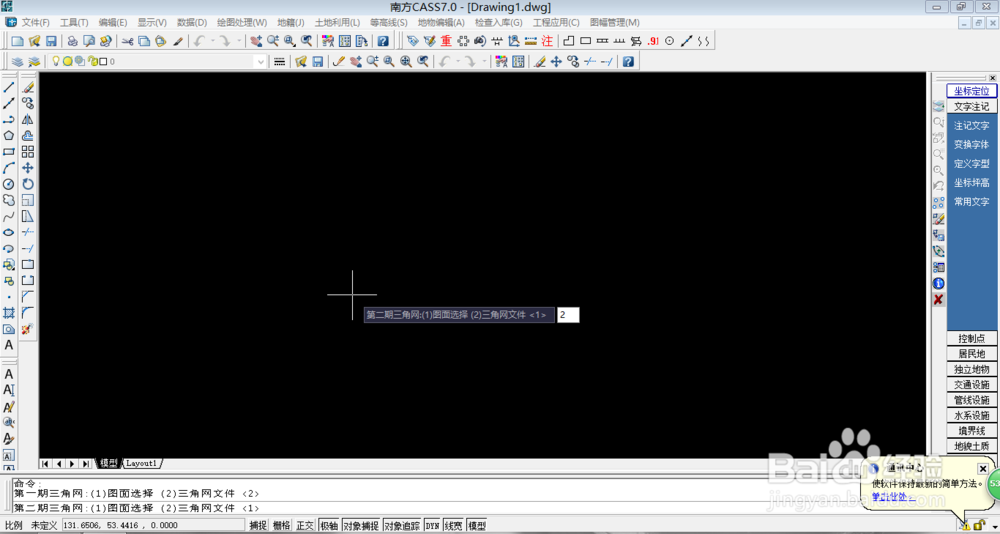Click the next layout tab arrow
This screenshot has width=1000, height=534.
click(x=72, y=464)
